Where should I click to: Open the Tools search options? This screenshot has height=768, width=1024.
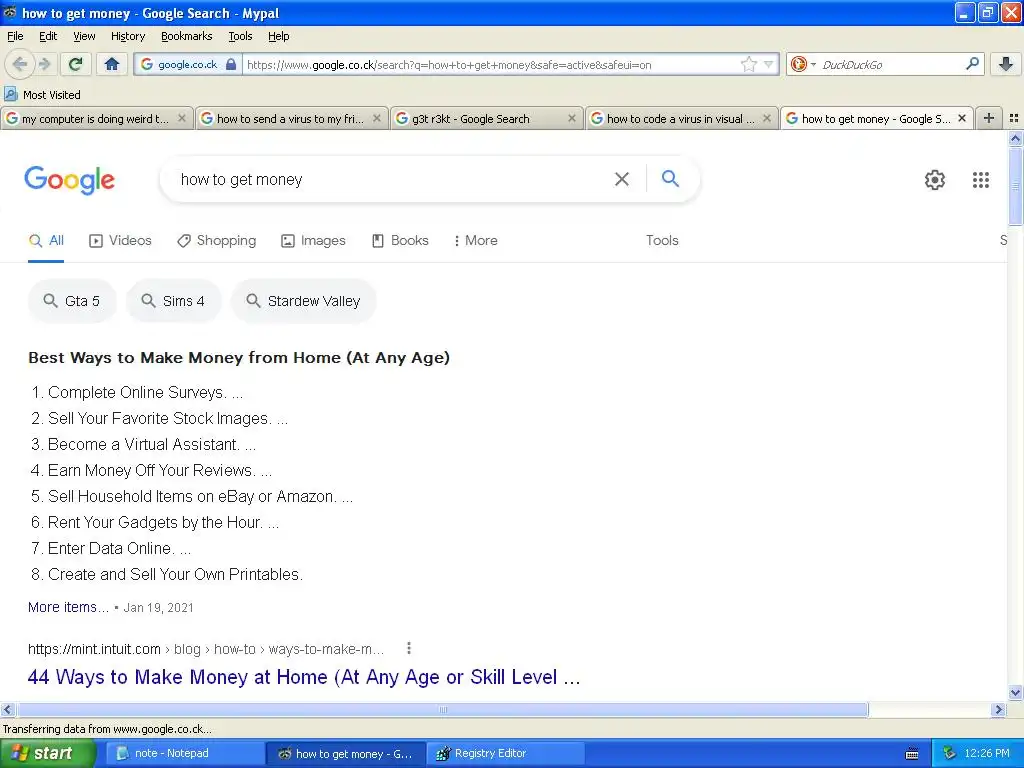pyautogui.click(x=662, y=240)
